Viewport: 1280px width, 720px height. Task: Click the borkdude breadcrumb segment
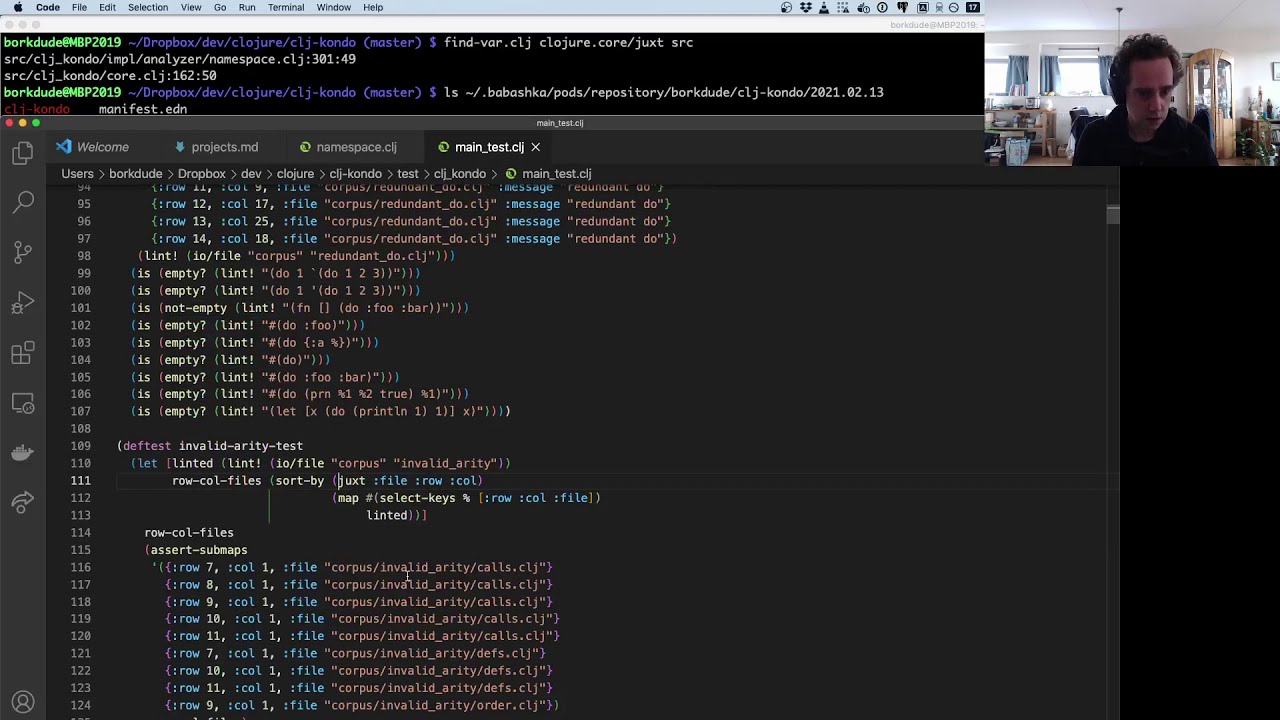tap(135, 174)
